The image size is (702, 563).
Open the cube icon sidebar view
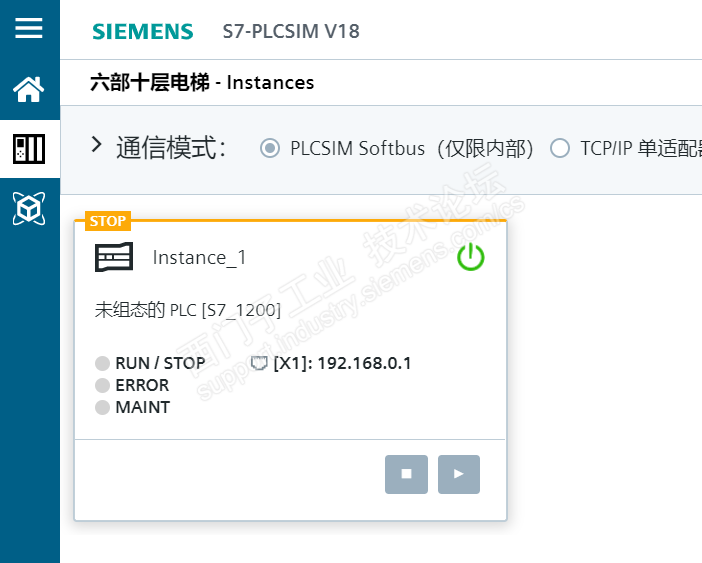[29, 208]
